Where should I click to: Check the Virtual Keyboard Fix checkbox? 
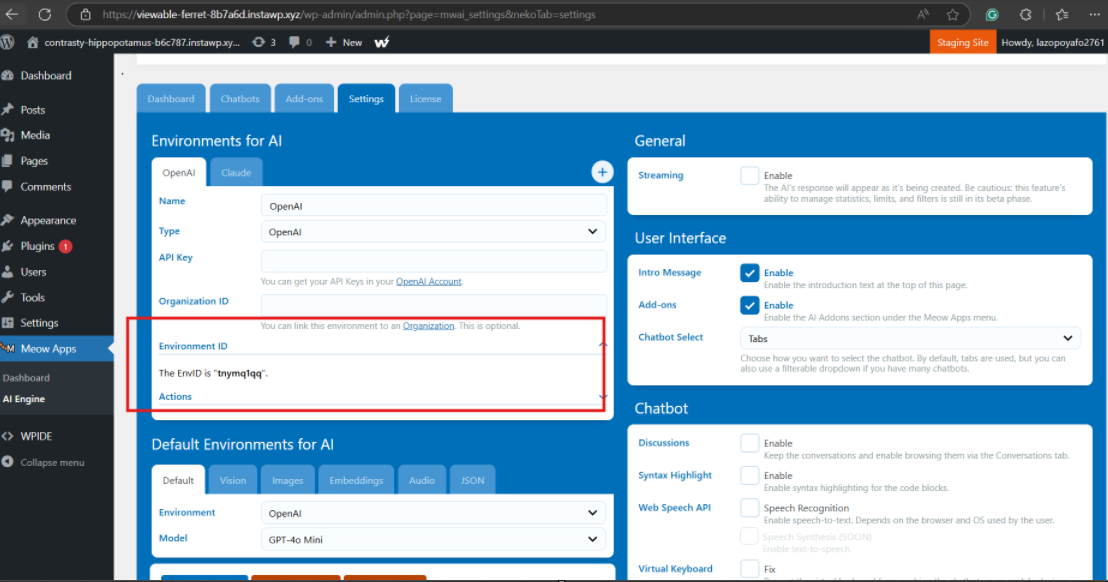pos(749,569)
